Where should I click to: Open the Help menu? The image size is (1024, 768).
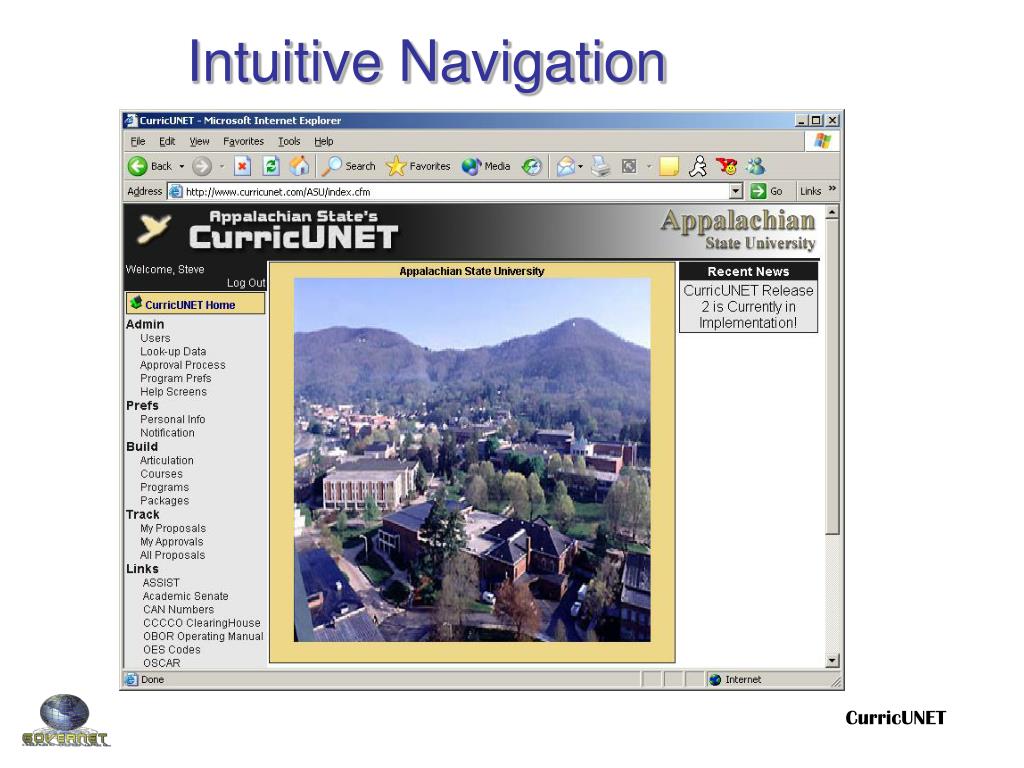[x=323, y=141]
